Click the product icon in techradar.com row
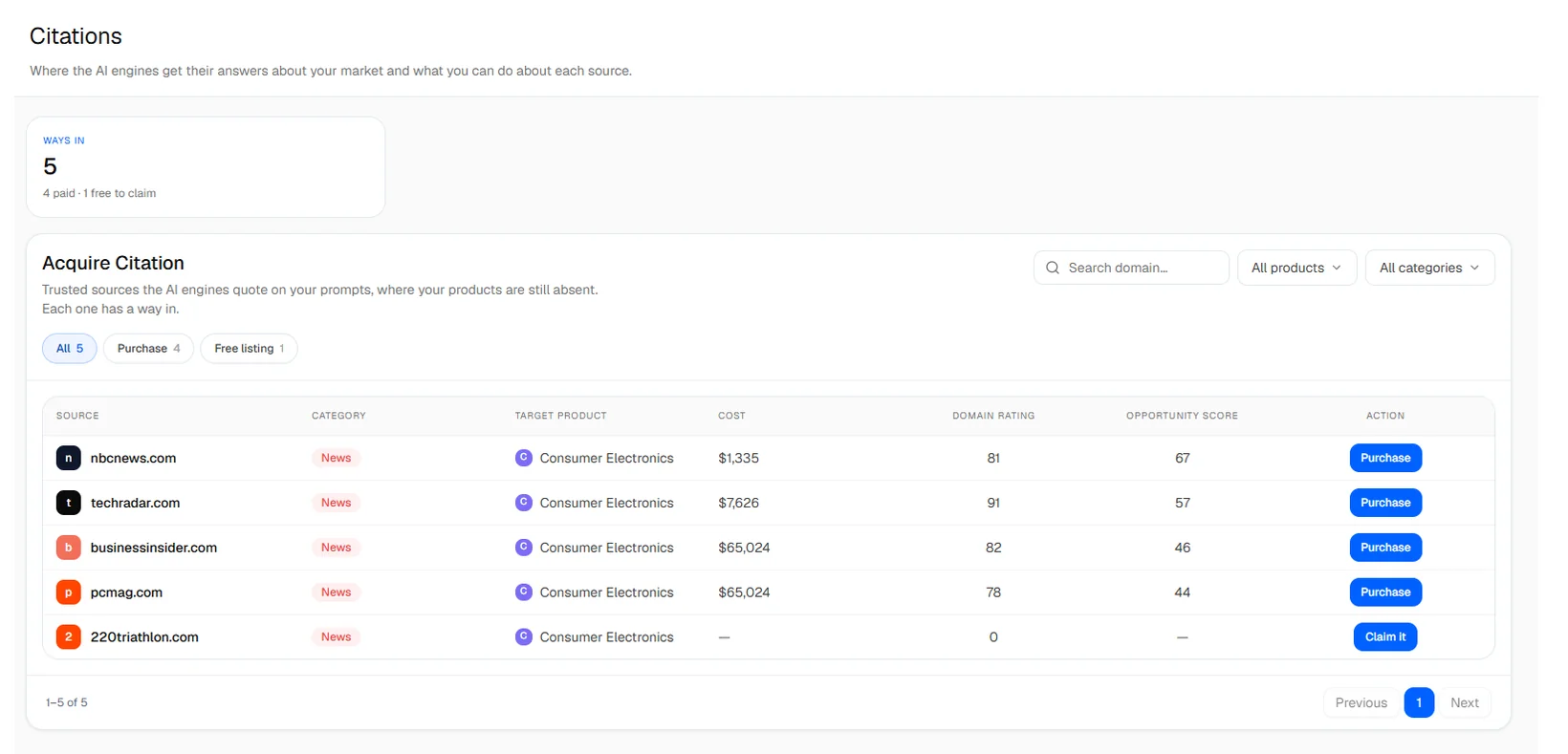This screenshot has height=754, width=1568. pyautogui.click(x=523, y=503)
